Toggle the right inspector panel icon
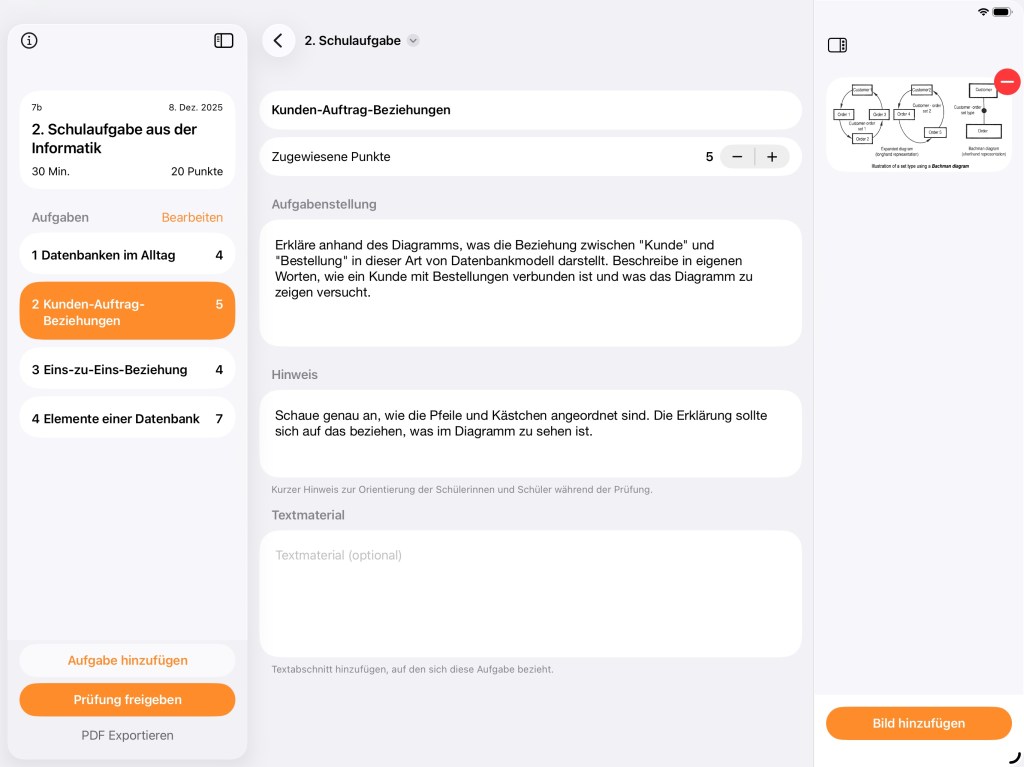The image size is (1024, 767). click(x=837, y=45)
